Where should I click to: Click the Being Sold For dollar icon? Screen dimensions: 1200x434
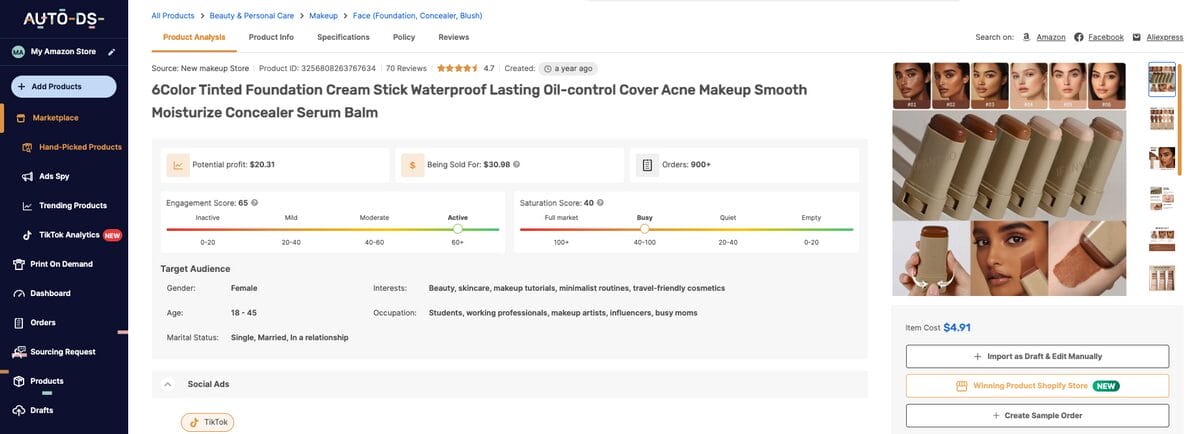(412, 165)
